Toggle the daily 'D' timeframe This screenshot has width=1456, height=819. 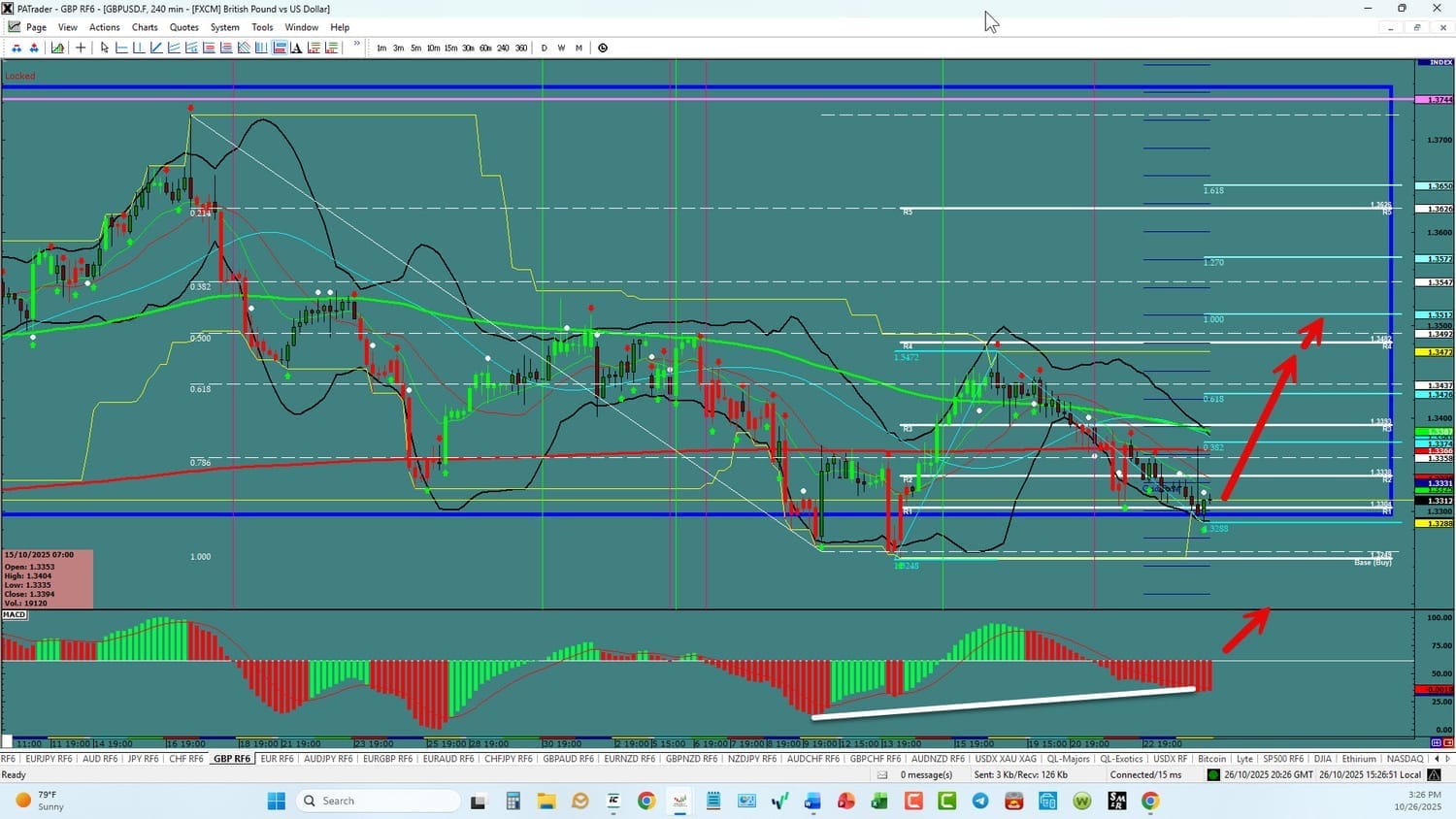[x=544, y=48]
